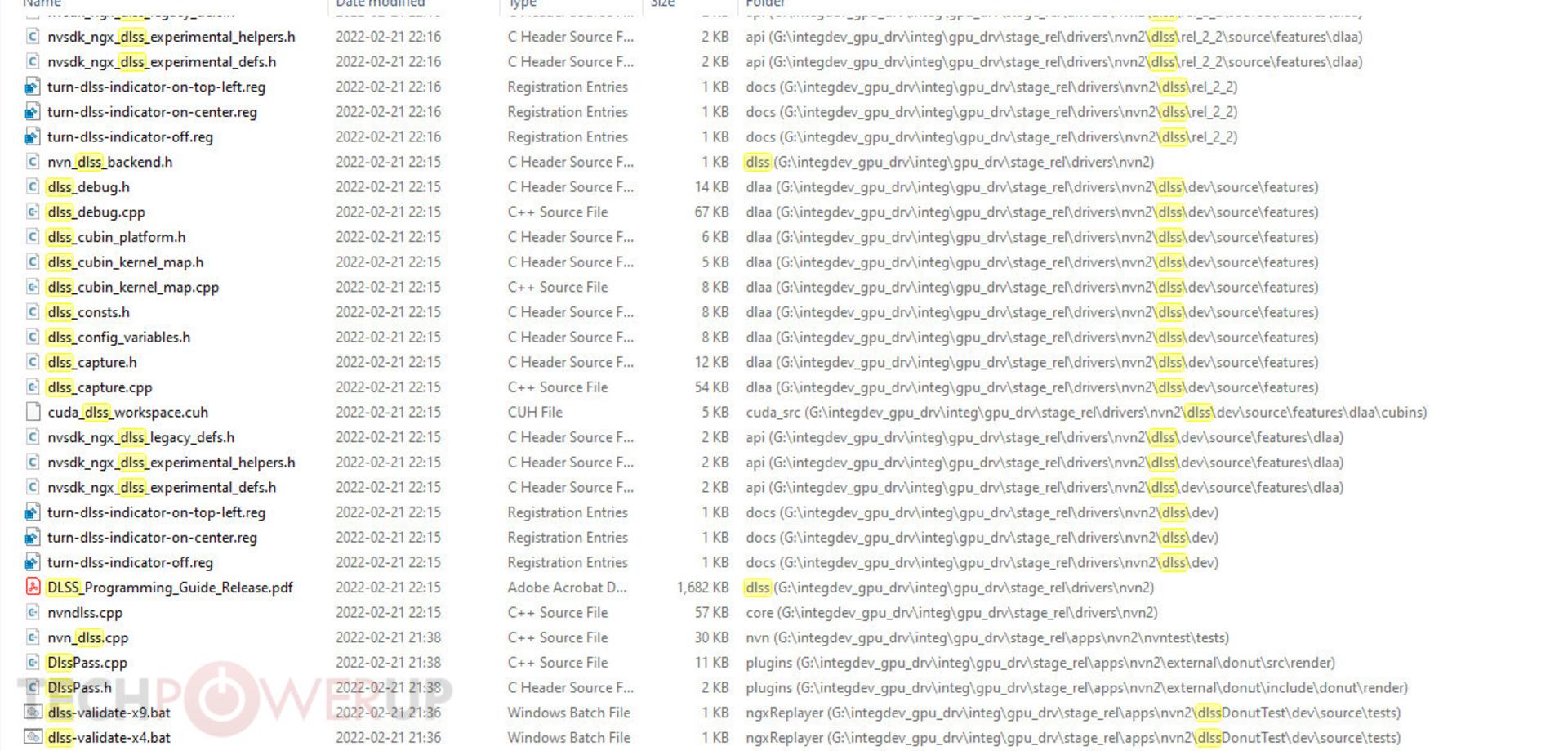Click the registry icon of turn-dlss-indicator-on-top-left.reg in rel_2_2 docs
The height and width of the screenshot is (751, 1568).
(x=33, y=87)
